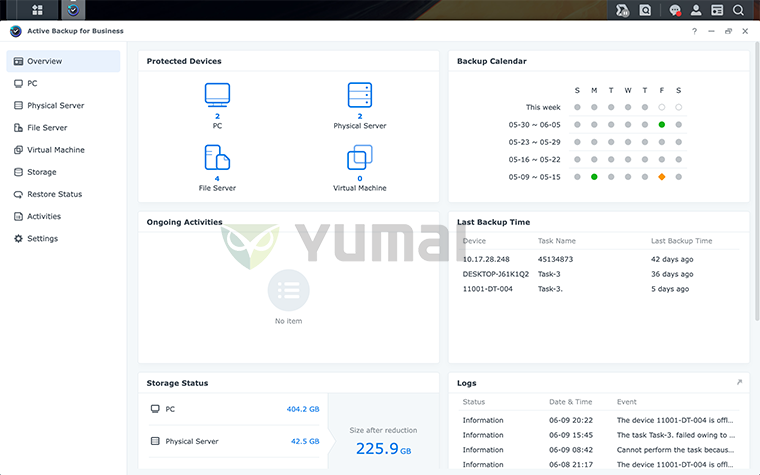Click the green dot in 05-30 ~ 06-05 Friday
The image size is (760, 475).
point(662,125)
